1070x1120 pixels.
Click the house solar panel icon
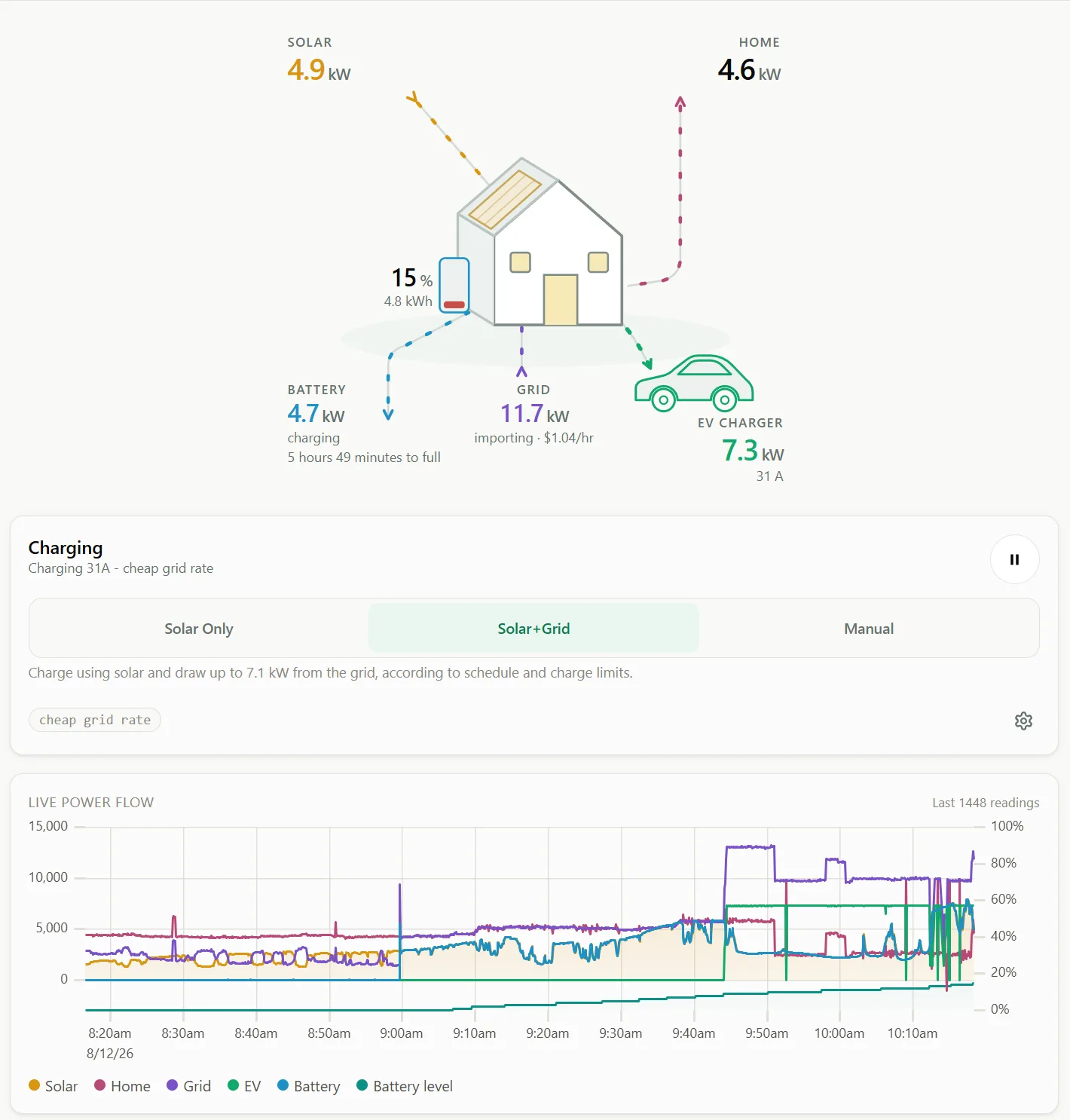[x=505, y=199]
